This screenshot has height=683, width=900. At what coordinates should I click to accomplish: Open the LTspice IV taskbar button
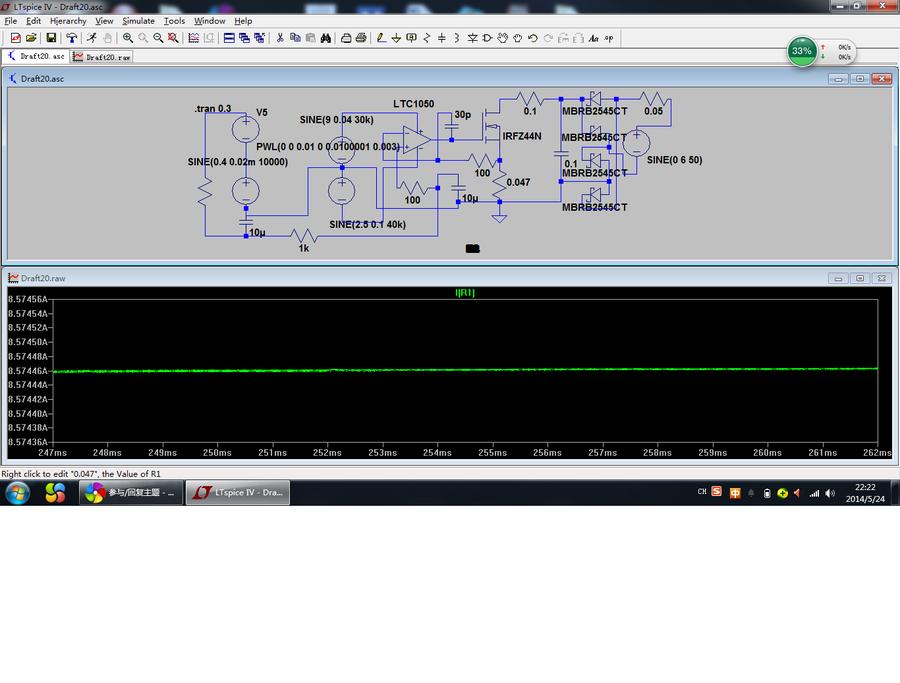pyautogui.click(x=238, y=492)
